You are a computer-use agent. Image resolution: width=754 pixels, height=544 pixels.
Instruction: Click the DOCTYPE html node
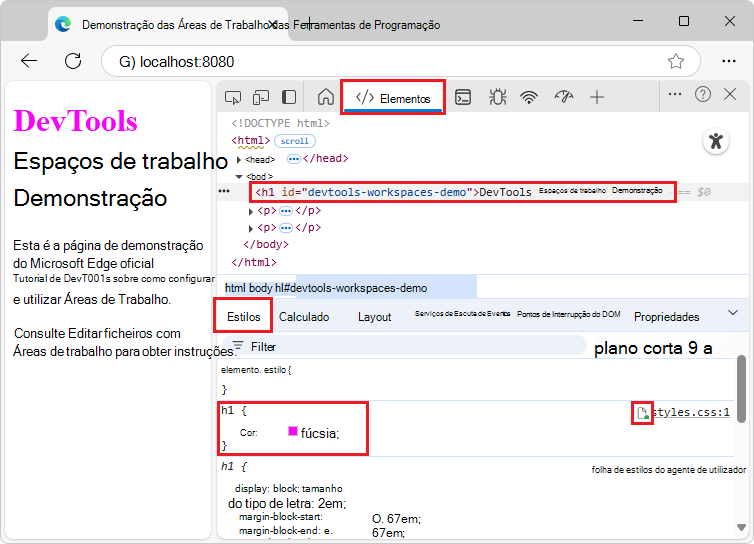coord(280,123)
